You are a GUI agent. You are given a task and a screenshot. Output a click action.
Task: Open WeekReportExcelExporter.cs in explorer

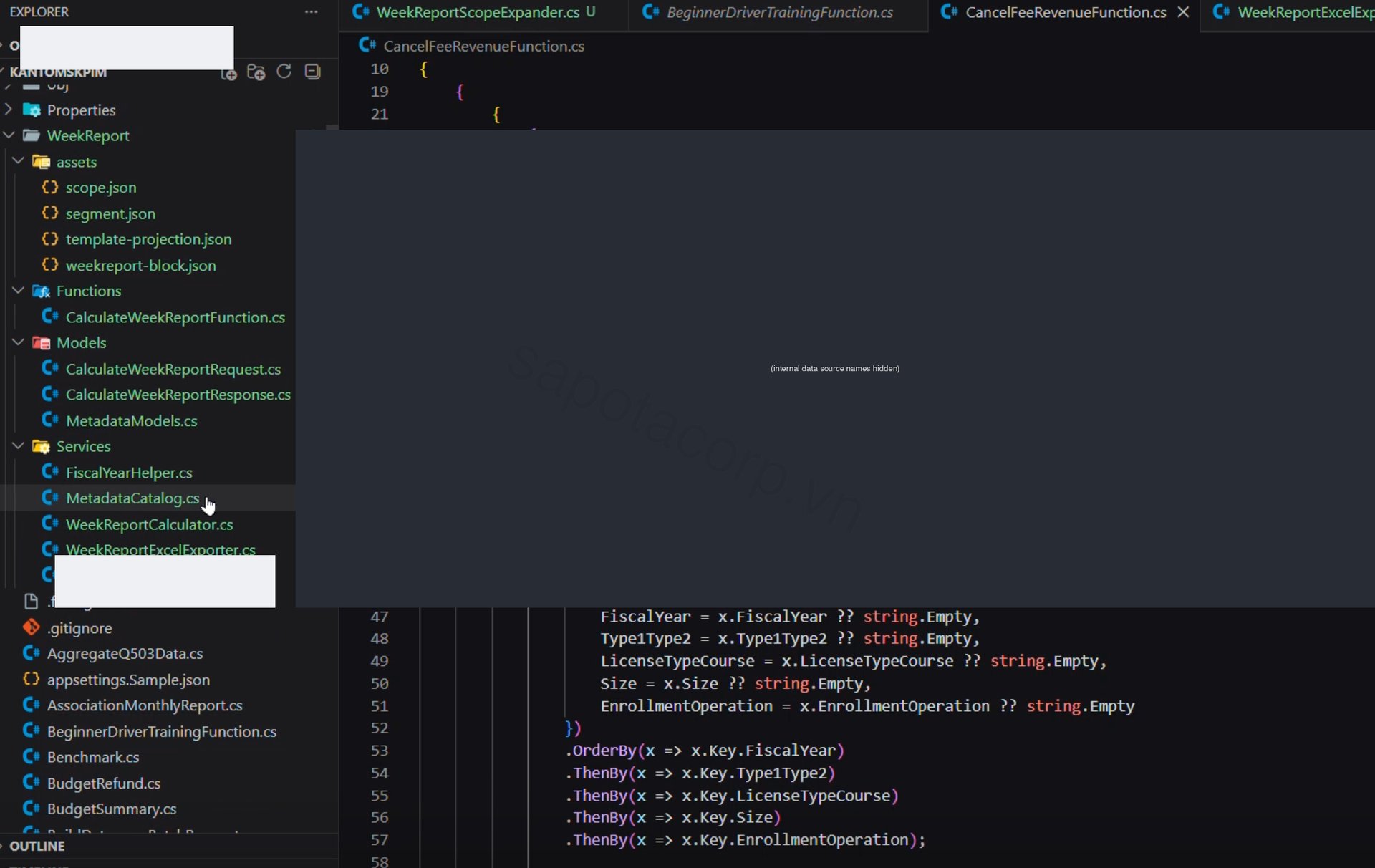[160, 549]
